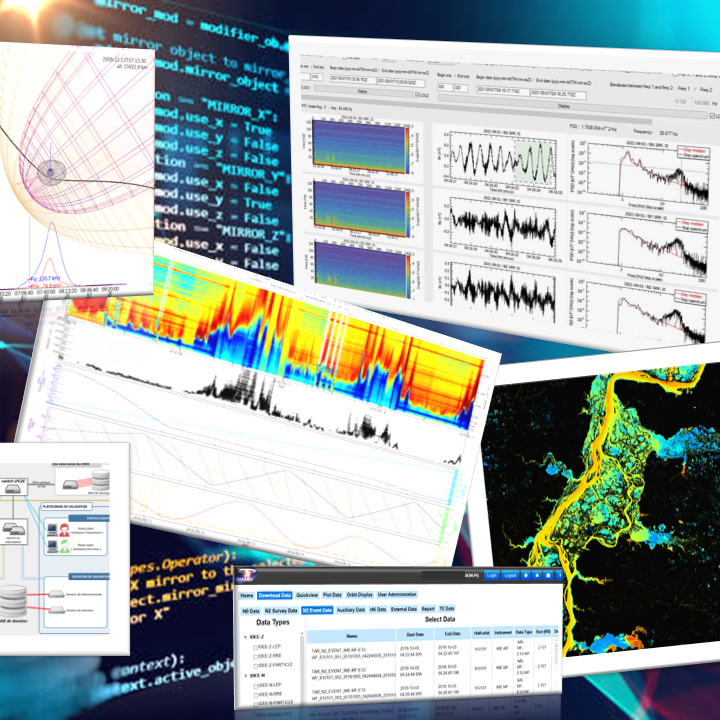Click the top PSD spectrum plot with Day median legend
The height and width of the screenshot is (720, 720).
(x=649, y=173)
